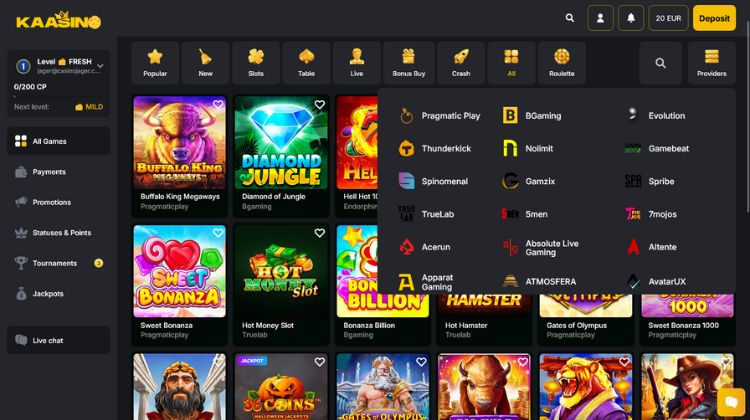Image resolution: width=750 pixels, height=420 pixels.
Task: Click the Tournaments count badge
Action: [x=99, y=263]
